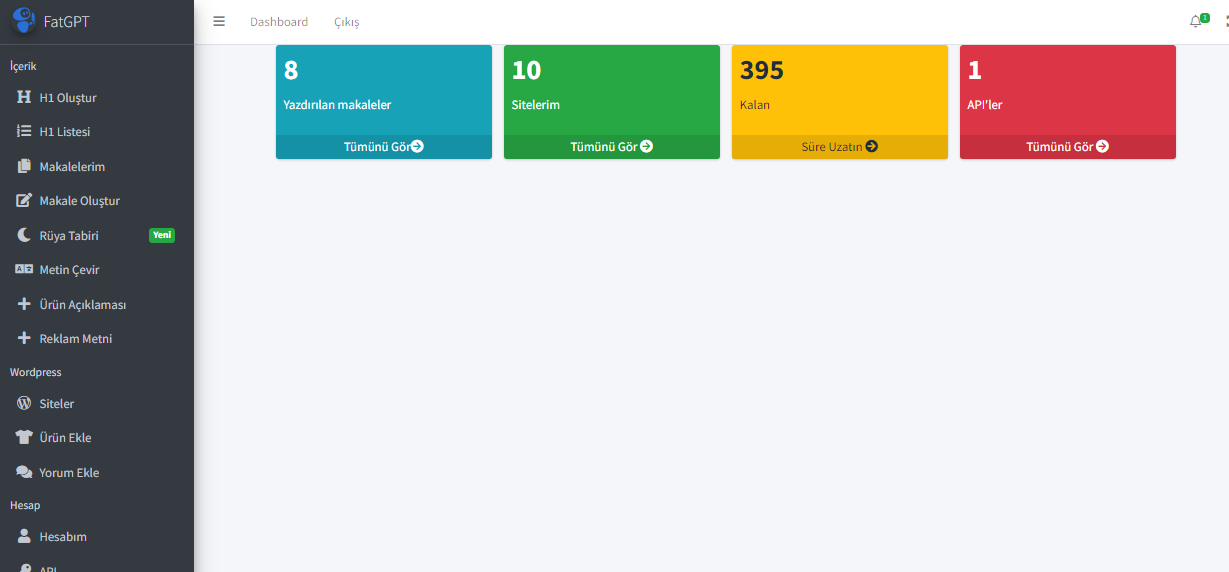This screenshot has width=1229, height=572.
Task: Open Tümünü Gör under Sitelerim
Action: (612, 146)
